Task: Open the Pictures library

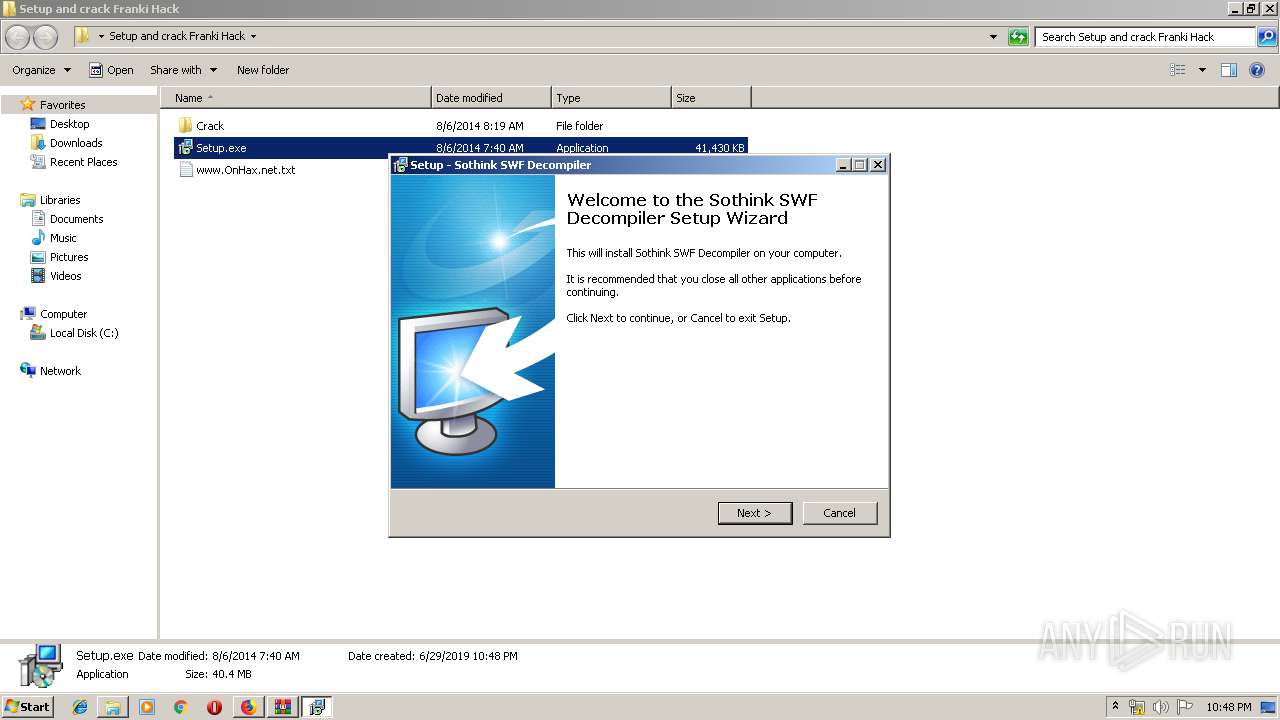Action: pyautogui.click(x=69, y=257)
